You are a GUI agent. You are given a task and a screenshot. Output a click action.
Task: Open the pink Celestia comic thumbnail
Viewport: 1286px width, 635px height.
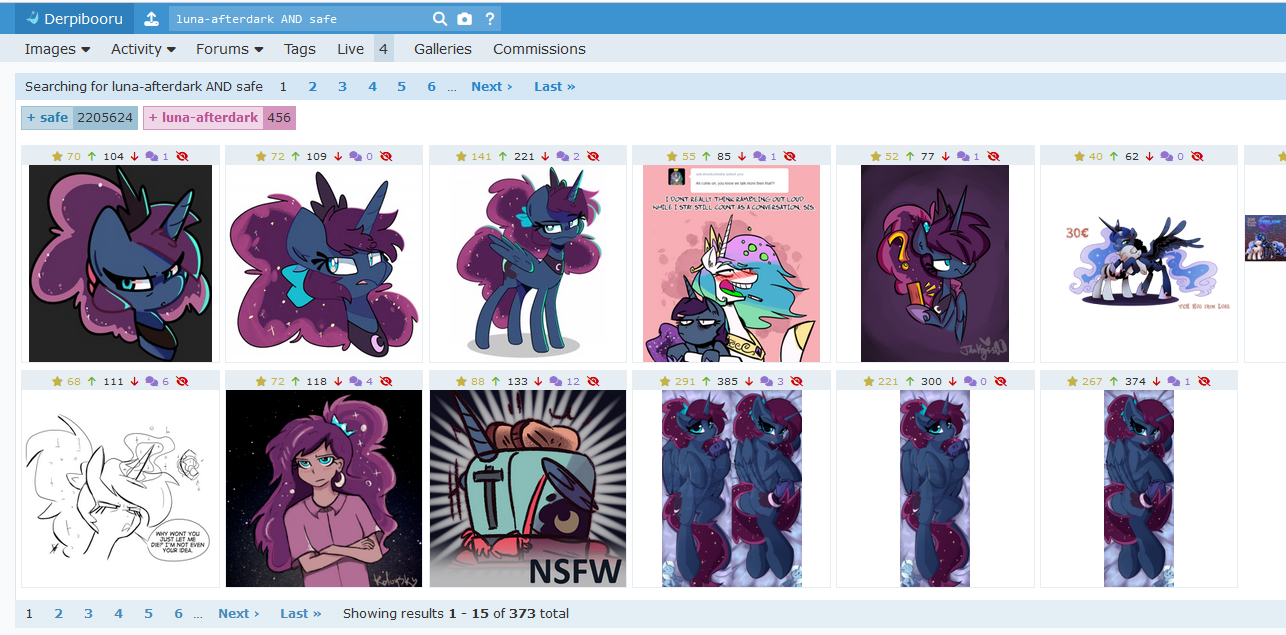click(x=731, y=263)
